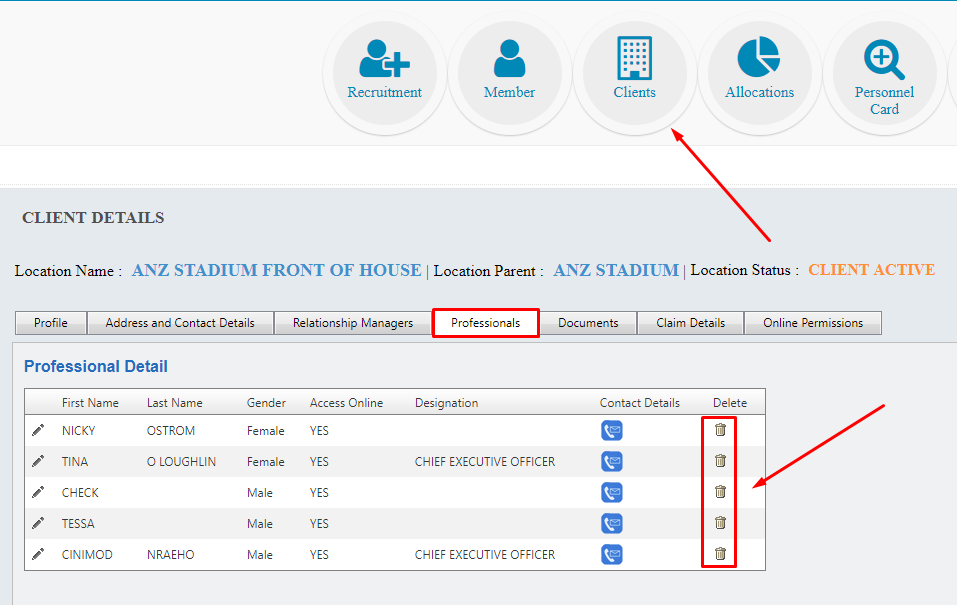Click the Contact Details column header

[640, 403]
